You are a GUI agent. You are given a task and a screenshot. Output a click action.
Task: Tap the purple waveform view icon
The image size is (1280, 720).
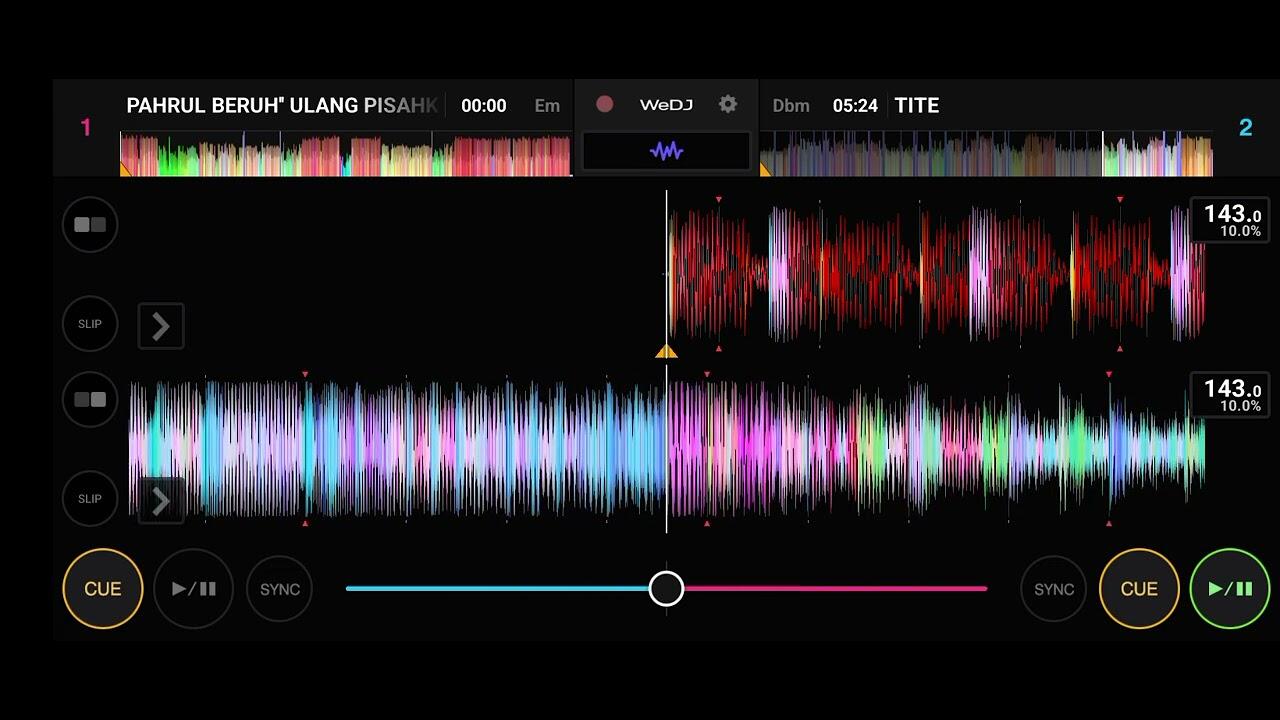pyautogui.click(x=666, y=151)
